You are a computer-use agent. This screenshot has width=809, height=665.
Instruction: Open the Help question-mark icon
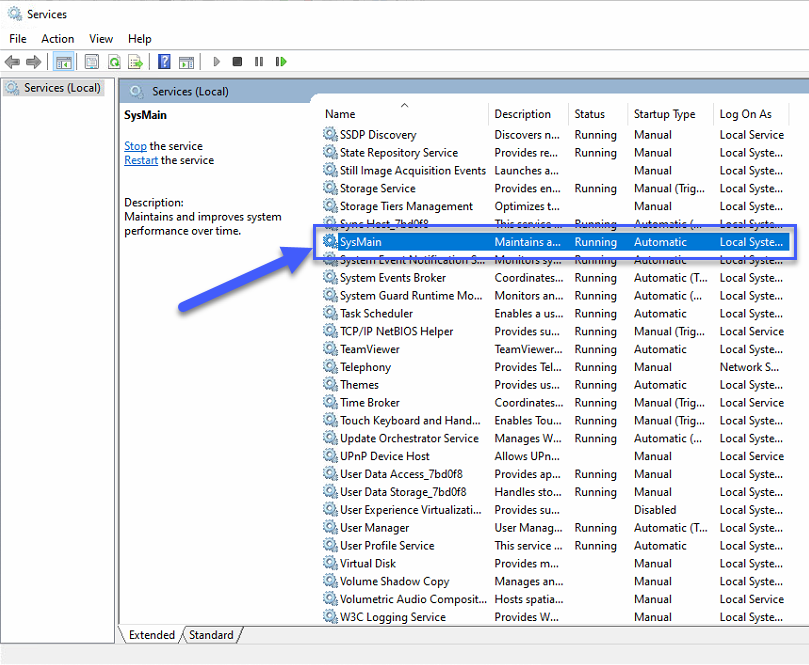click(x=164, y=62)
